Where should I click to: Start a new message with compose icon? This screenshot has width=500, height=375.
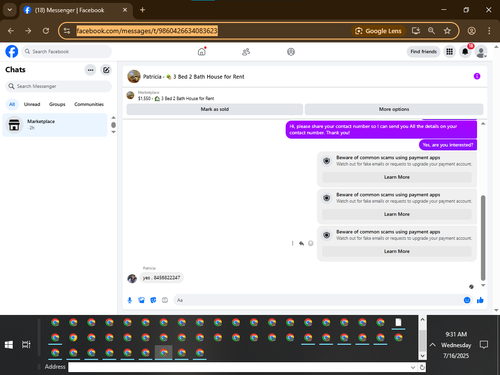pos(106,70)
